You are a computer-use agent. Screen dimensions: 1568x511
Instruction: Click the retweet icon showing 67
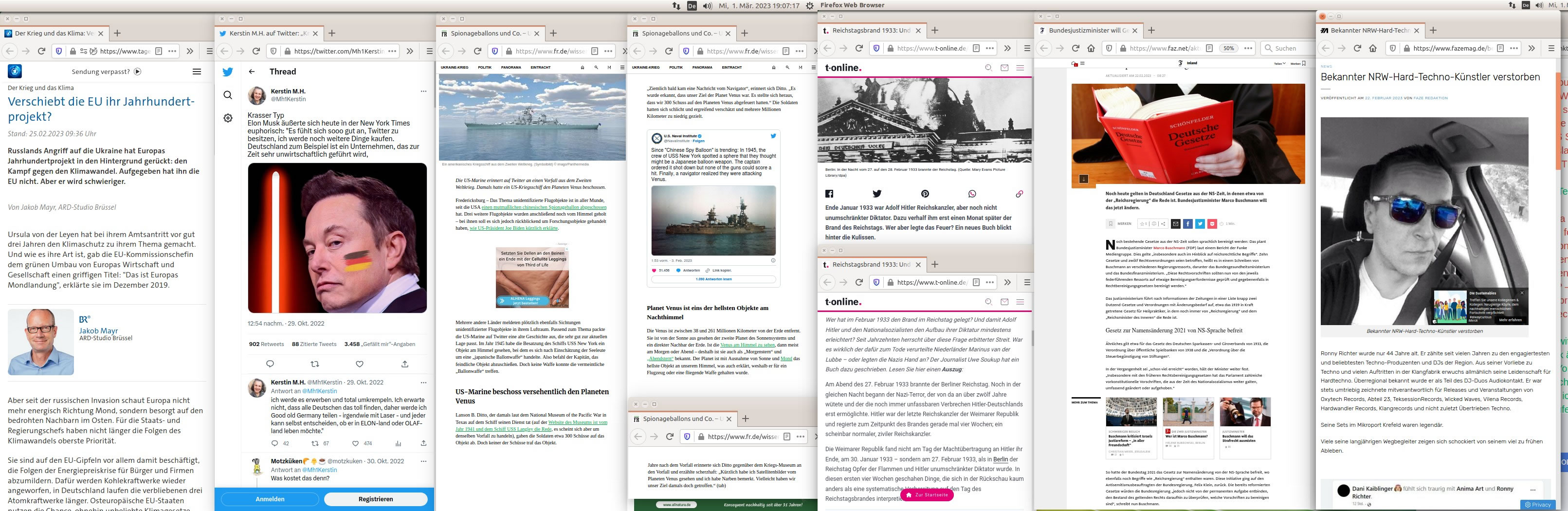[315, 443]
